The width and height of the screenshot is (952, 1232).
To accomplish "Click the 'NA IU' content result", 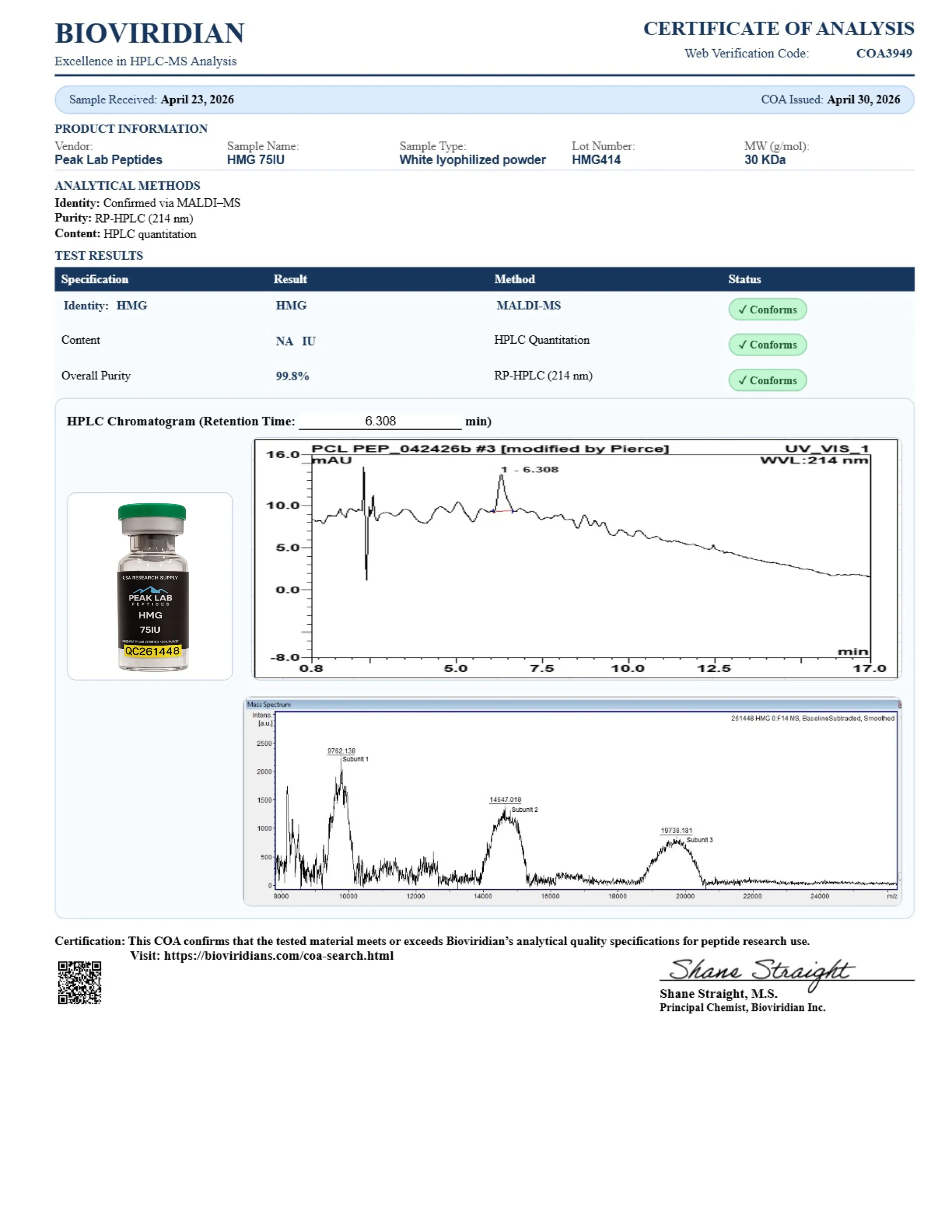I will (x=295, y=341).
